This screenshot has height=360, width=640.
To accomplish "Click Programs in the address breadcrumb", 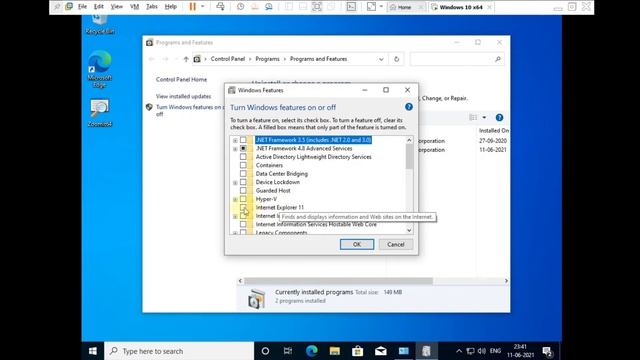I will coord(267,59).
